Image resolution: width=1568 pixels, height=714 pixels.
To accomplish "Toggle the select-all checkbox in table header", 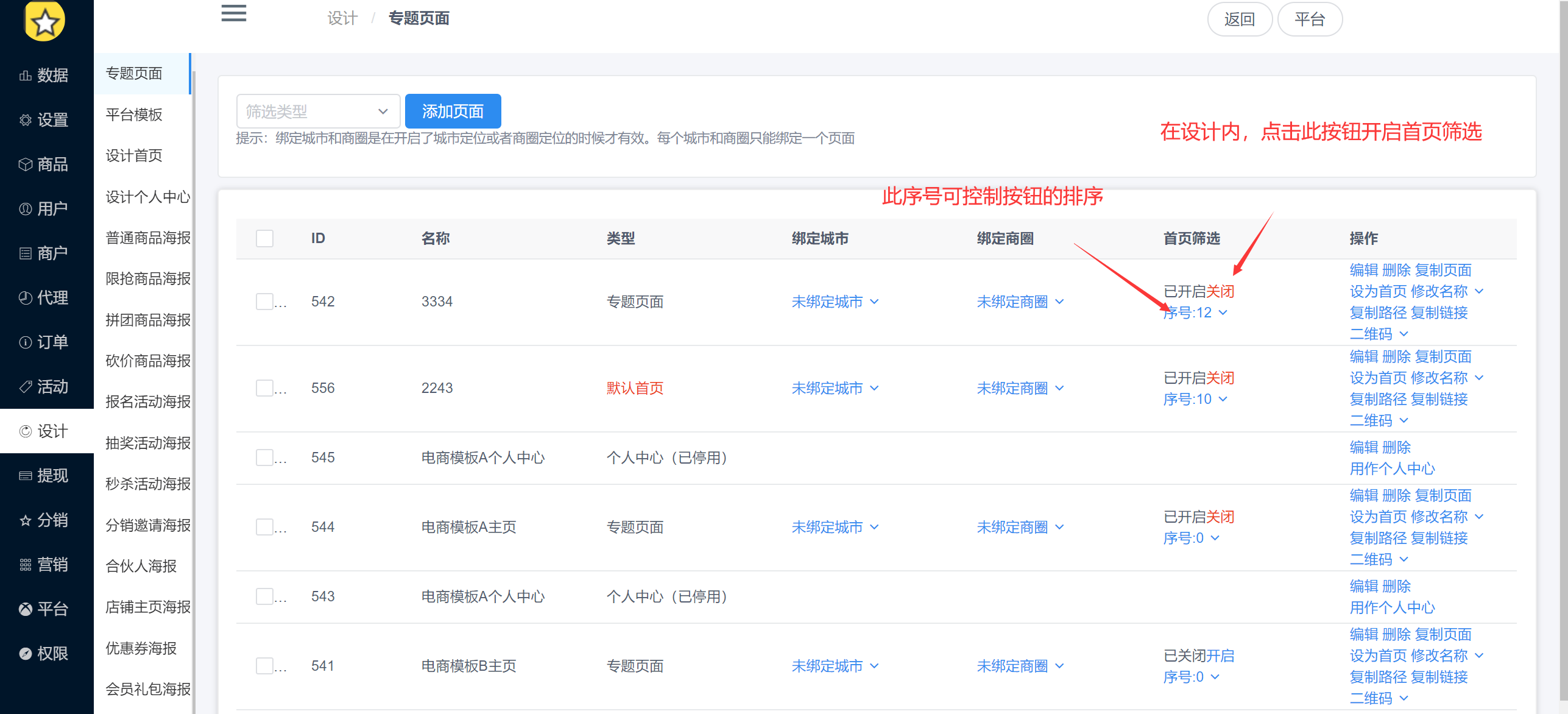I will coord(264,238).
